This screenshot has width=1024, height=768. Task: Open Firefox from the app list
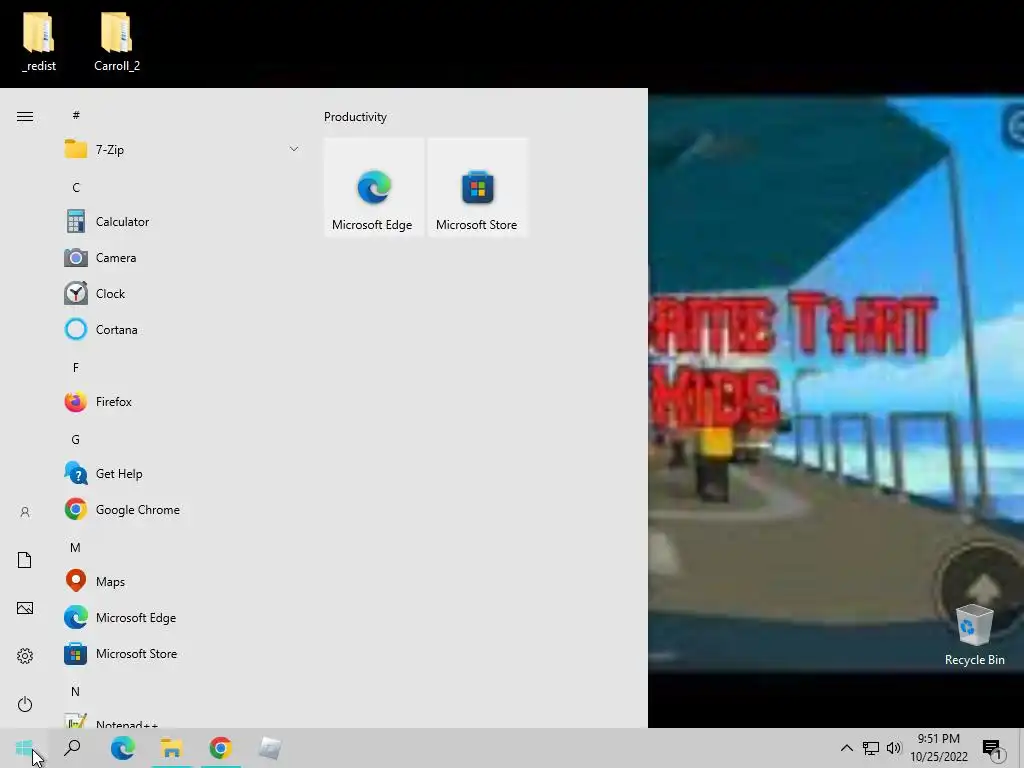click(182, 401)
